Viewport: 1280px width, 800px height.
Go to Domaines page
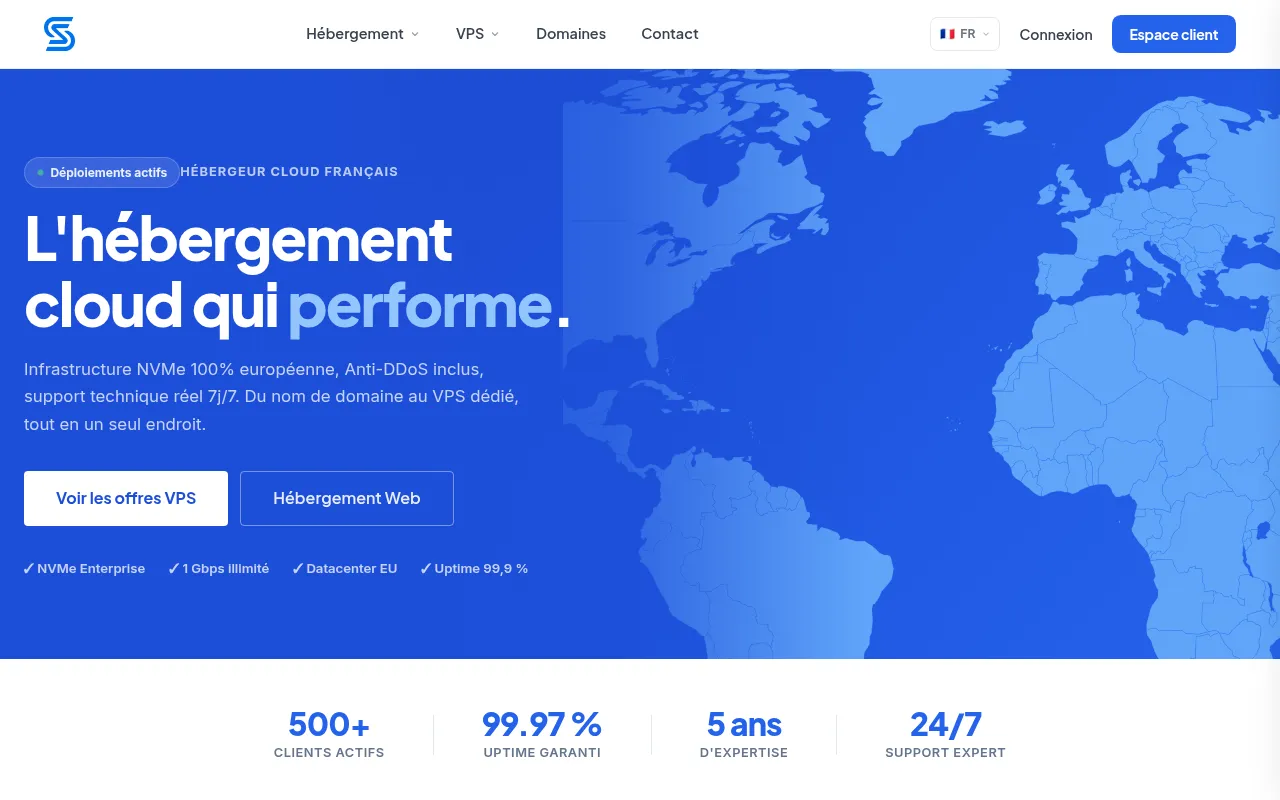571,34
